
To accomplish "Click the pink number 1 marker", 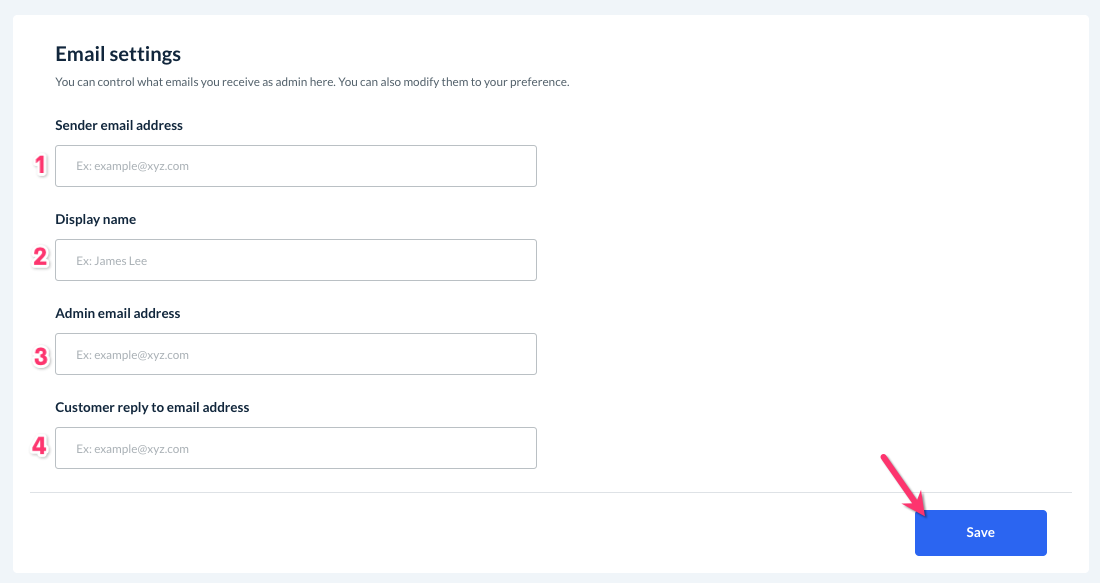I will [x=41, y=165].
